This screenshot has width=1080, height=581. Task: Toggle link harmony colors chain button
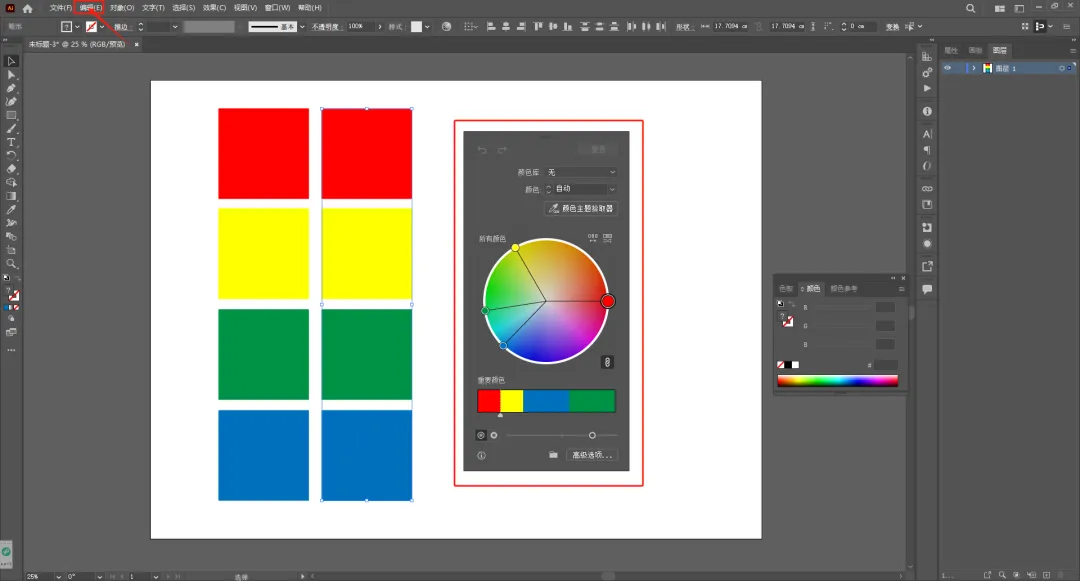607,362
